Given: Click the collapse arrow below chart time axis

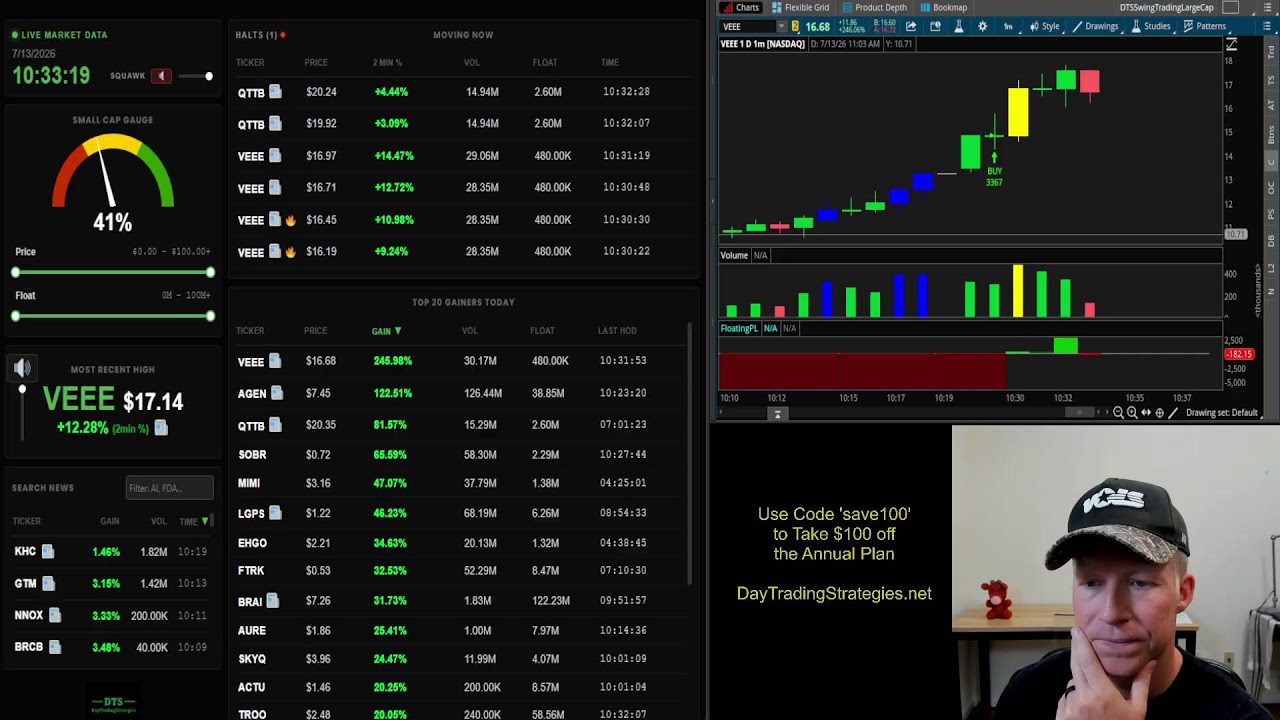Looking at the screenshot, I should [x=777, y=413].
